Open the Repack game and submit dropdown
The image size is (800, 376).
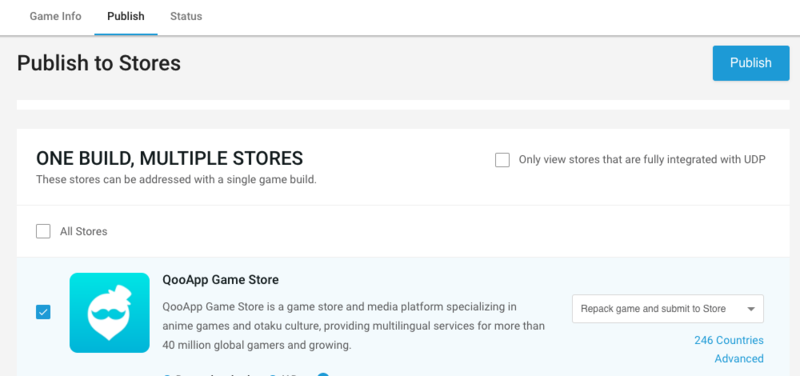click(668, 309)
